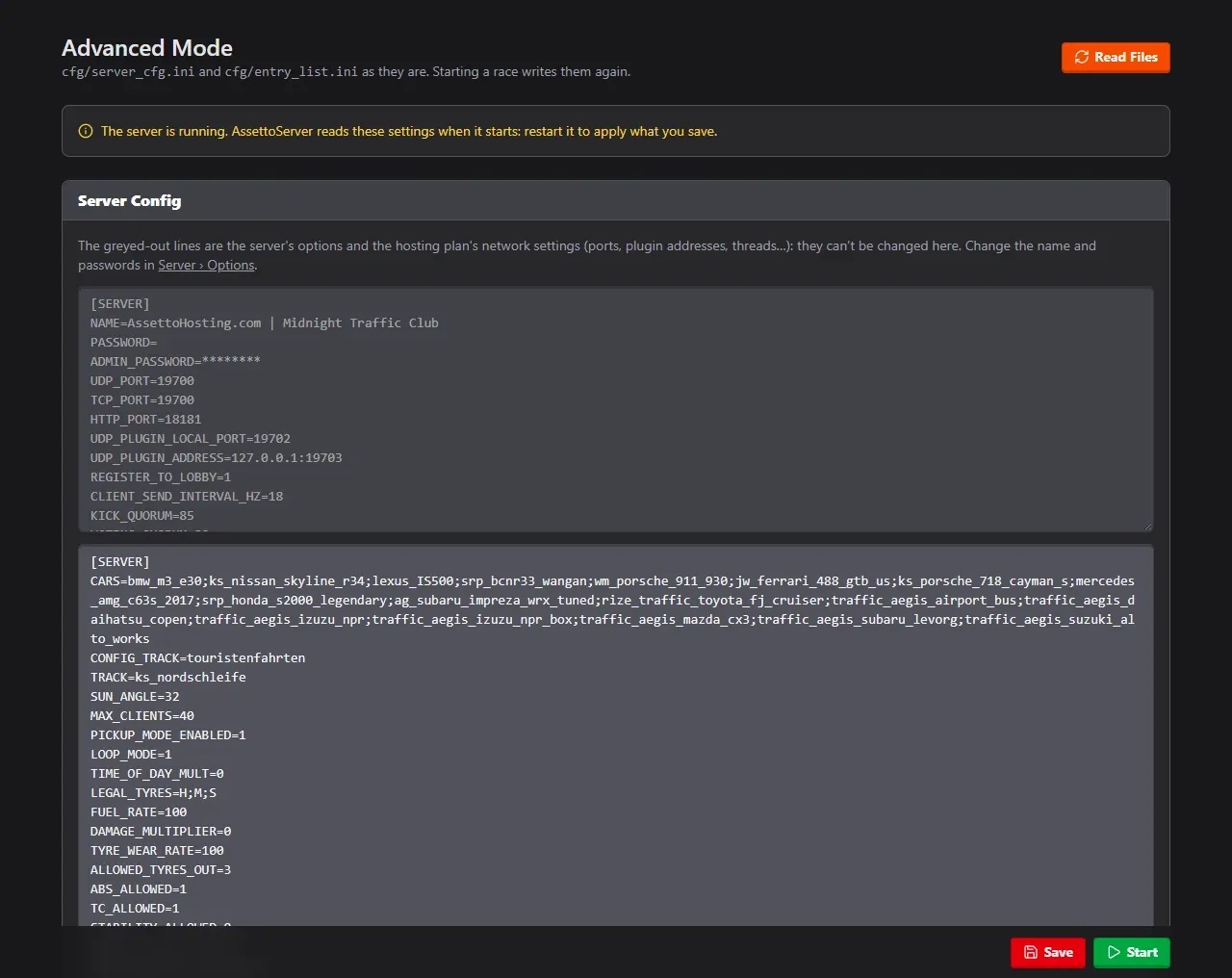This screenshot has width=1232, height=978.
Task: Click the line SUN_ANGLE=32
Action: tap(135, 696)
